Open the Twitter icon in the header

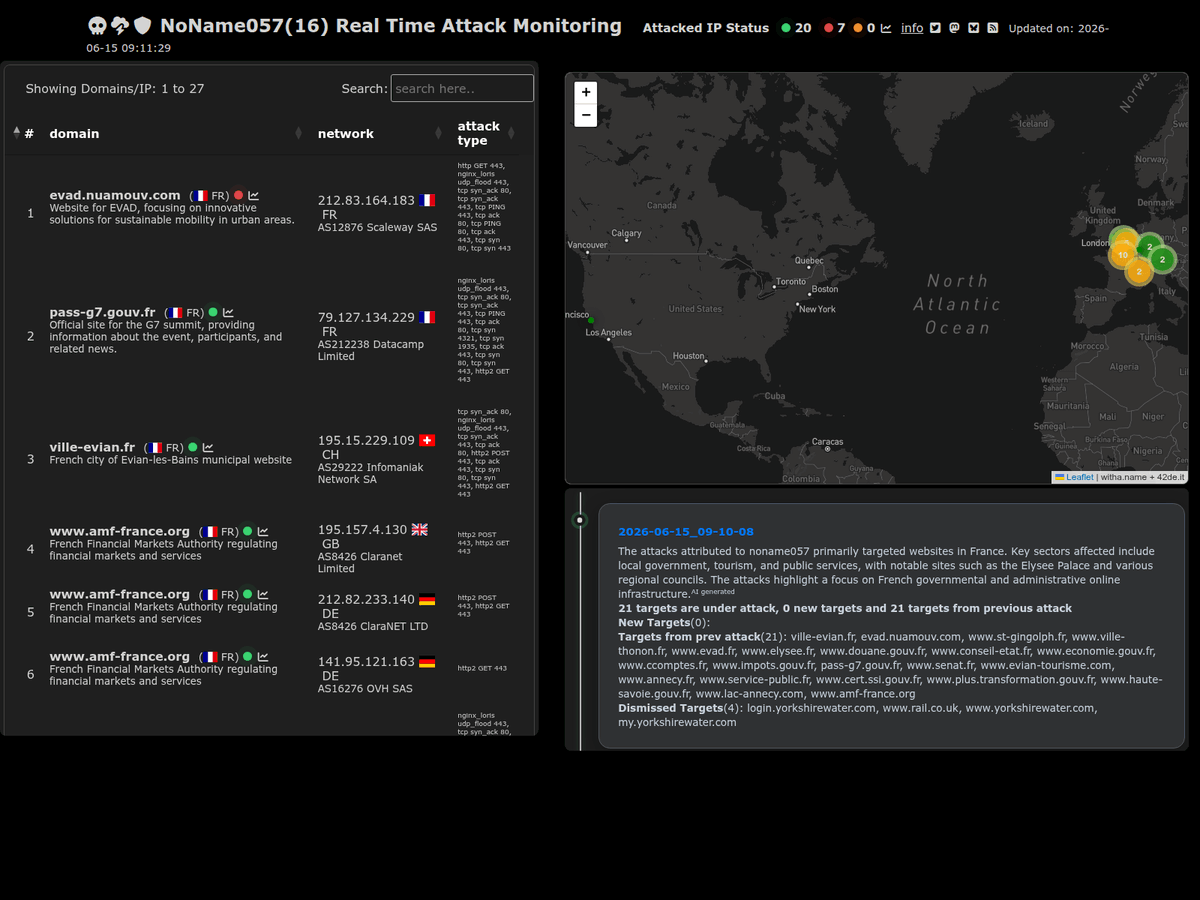[935, 28]
